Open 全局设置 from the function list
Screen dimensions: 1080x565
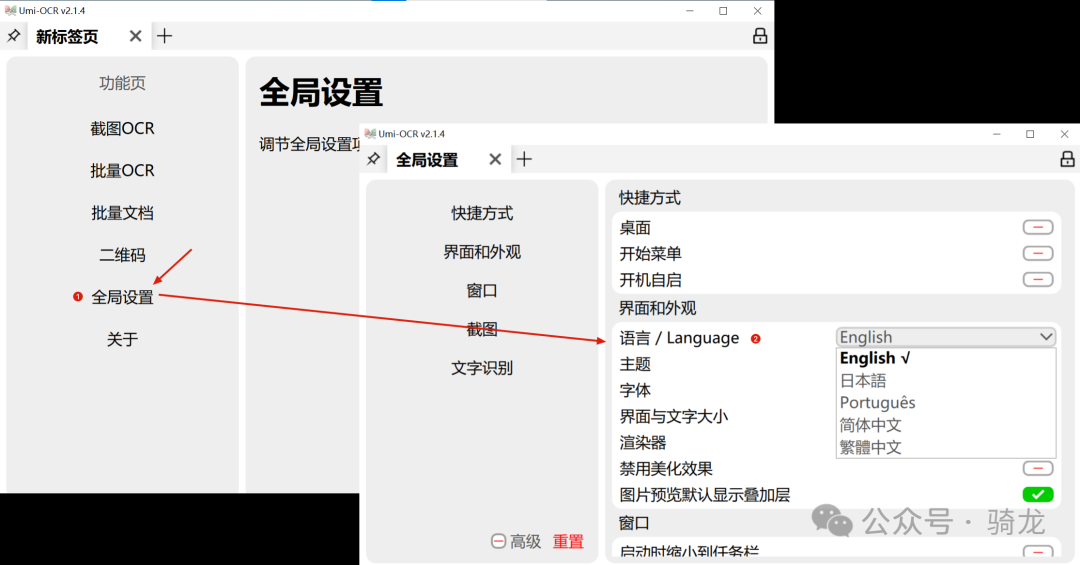[123, 297]
